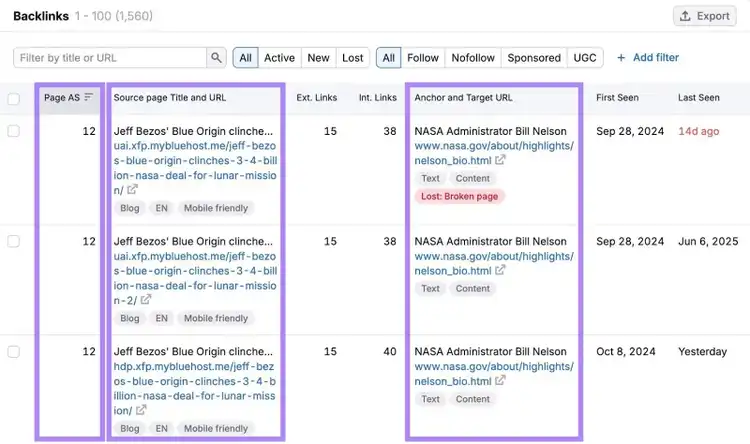Viewport: 750px width, 444px height.
Task: Open external icon of nelson_bio.html in Yesterday row
Action: [500, 381]
